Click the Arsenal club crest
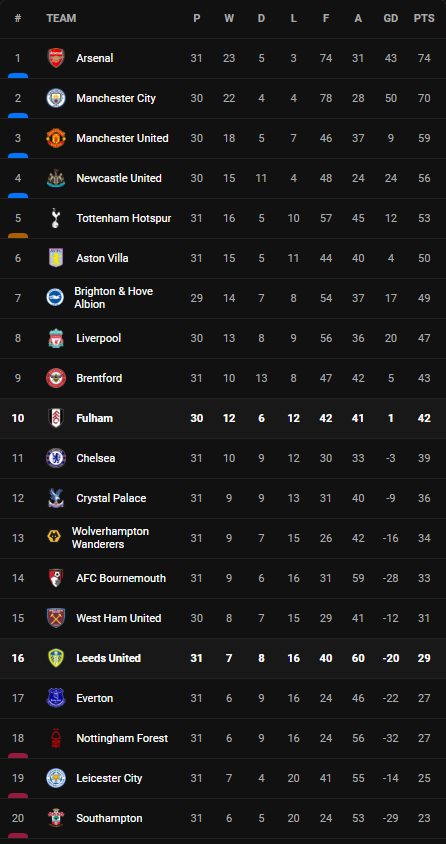The height and width of the screenshot is (844, 446). 56,58
